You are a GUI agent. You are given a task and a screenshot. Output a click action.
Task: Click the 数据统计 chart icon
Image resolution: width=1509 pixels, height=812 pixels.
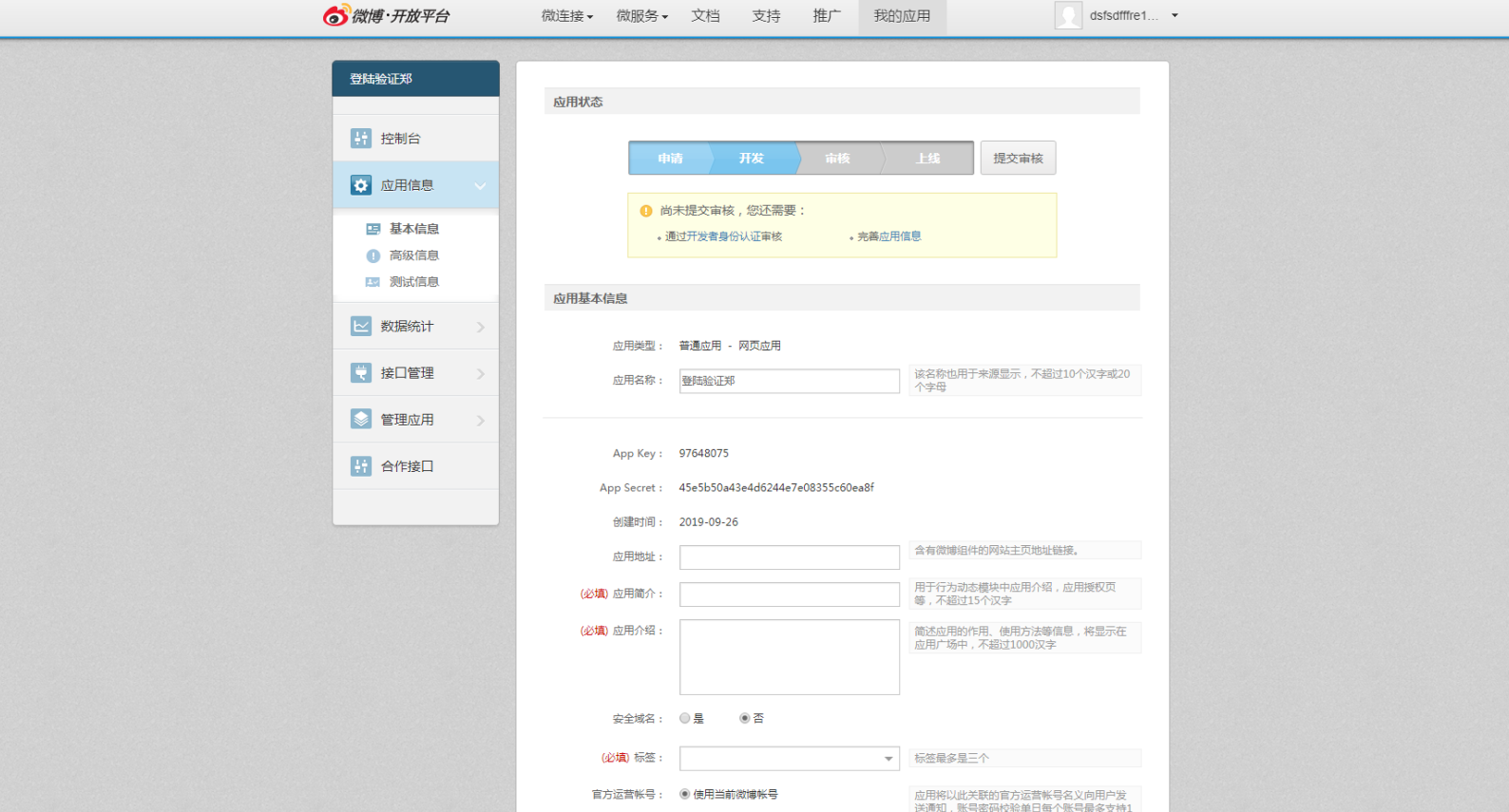point(361,326)
